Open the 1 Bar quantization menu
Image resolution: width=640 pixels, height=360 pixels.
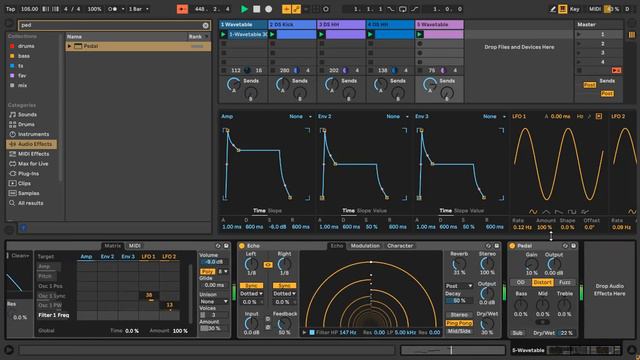click(139, 9)
